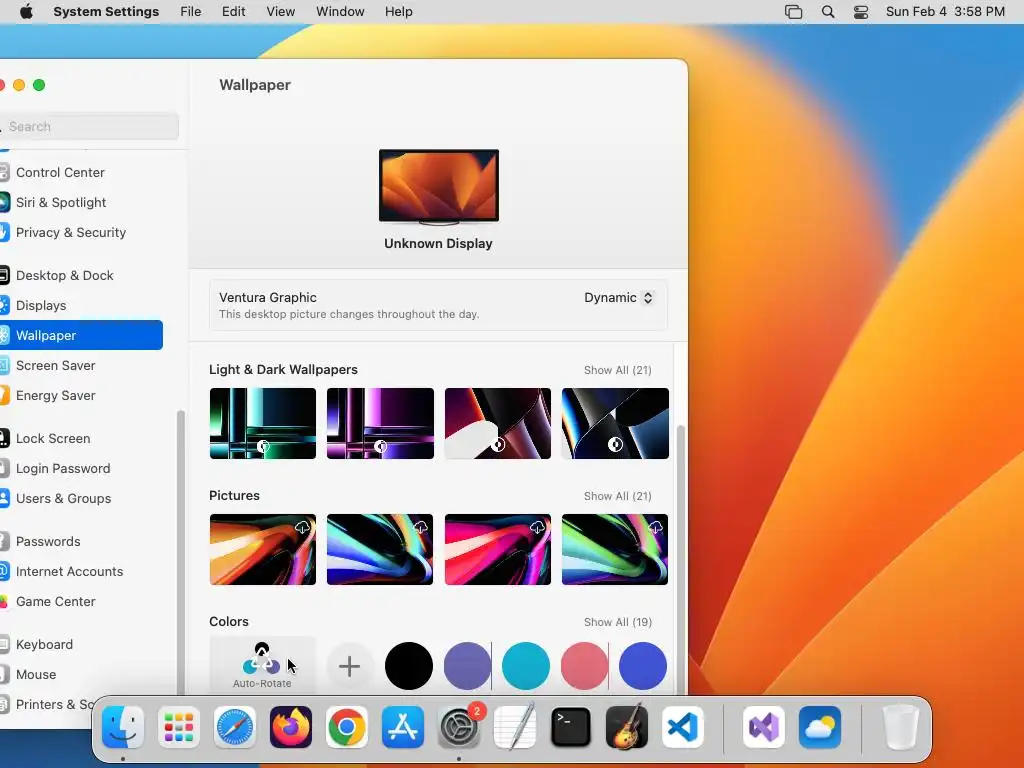Add a custom color with plus button
The image size is (1024, 768).
pyautogui.click(x=349, y=666)
